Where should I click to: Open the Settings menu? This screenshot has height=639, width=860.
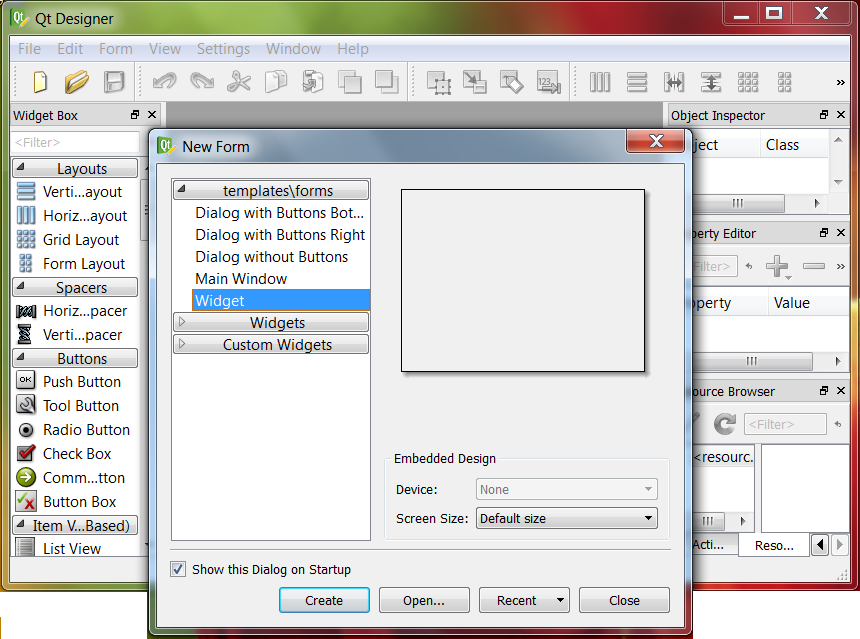click(223, 49)
